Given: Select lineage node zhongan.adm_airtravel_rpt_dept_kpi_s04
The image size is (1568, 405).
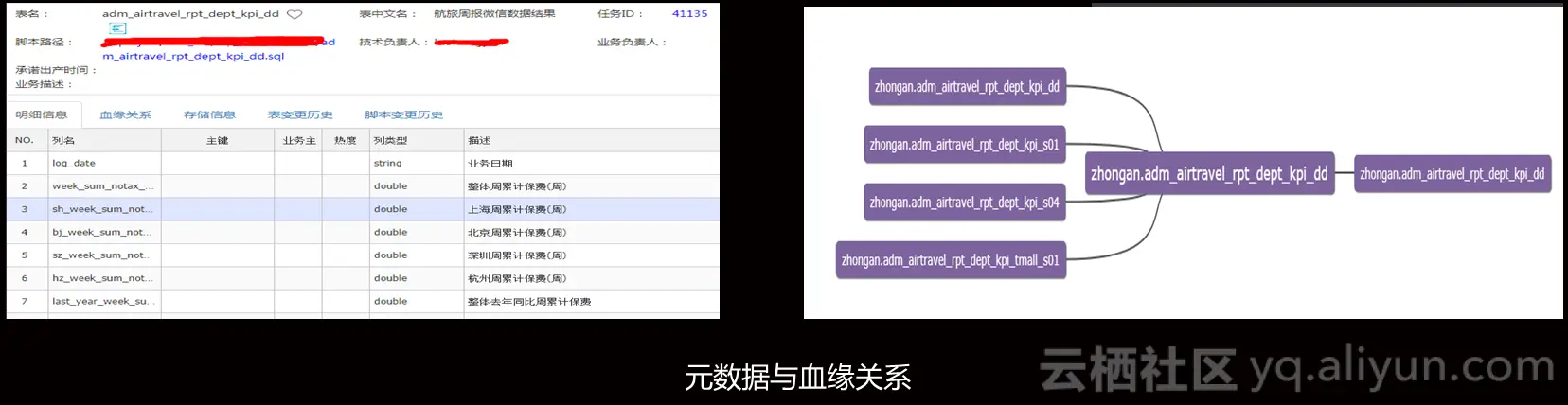Looking at the screenshot, I should pos(965,202).
